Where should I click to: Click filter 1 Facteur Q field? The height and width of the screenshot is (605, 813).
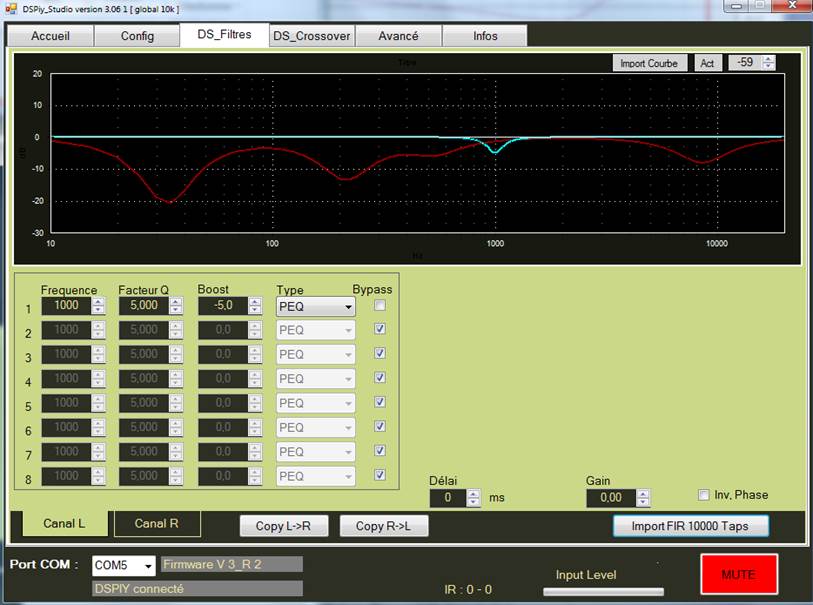pyautogui.click(x=144, y=305)
